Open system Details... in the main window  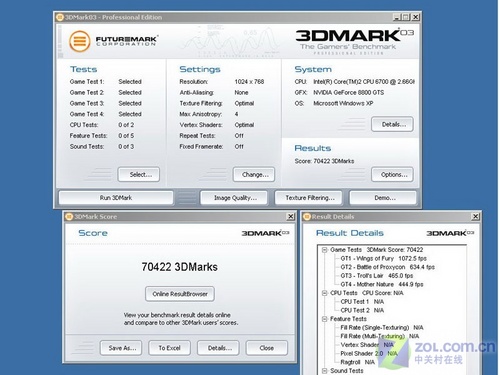coord(392,124)
